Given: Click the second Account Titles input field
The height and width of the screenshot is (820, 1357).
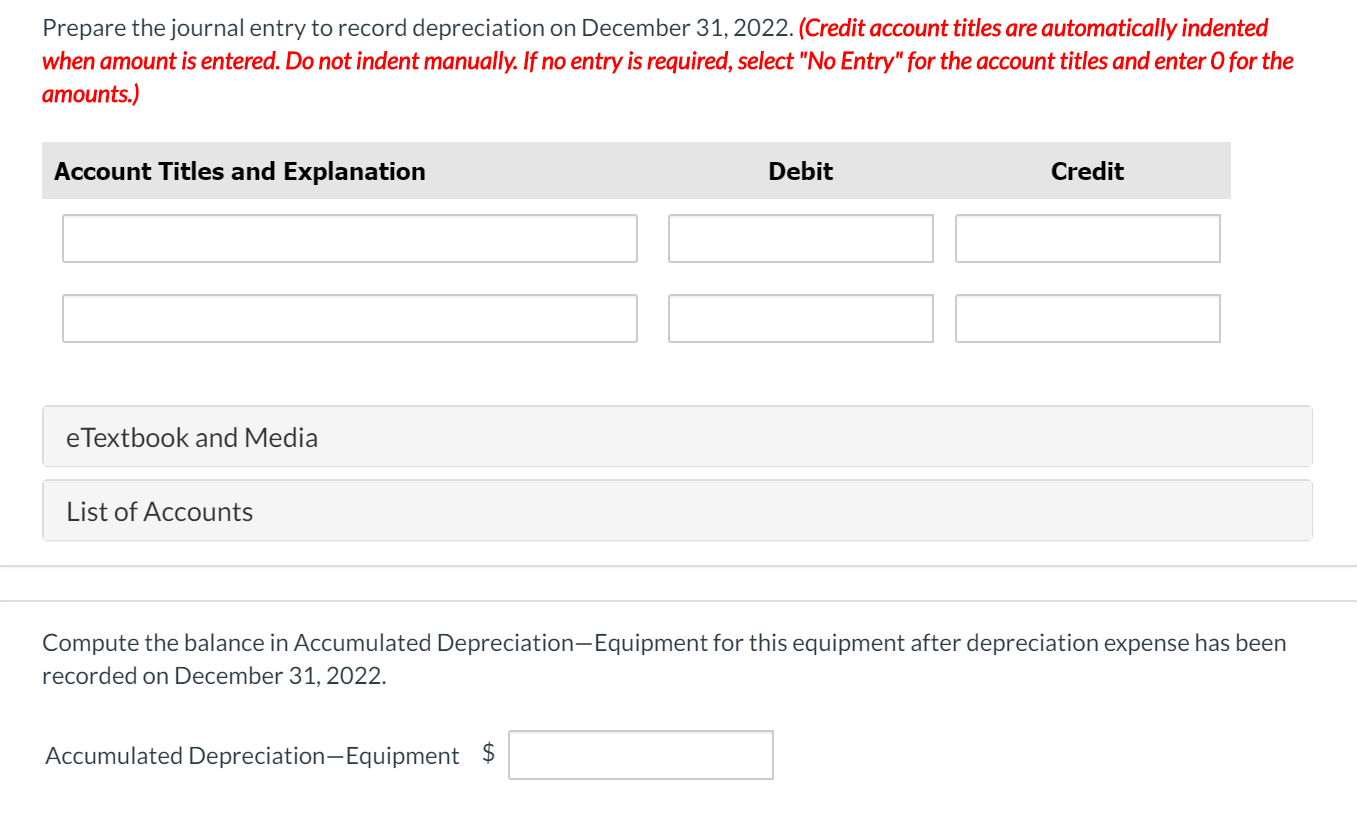Looking at the screenshot, I should (349, 318).
